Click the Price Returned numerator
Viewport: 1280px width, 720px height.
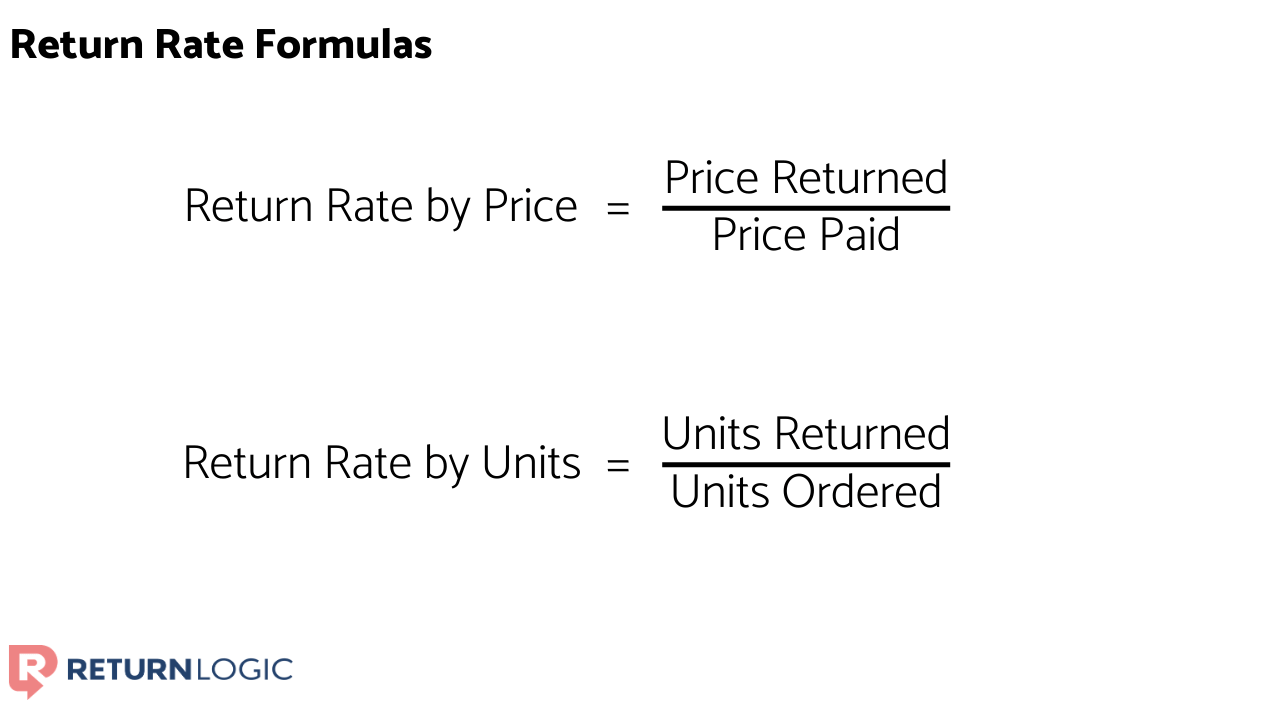806,178
